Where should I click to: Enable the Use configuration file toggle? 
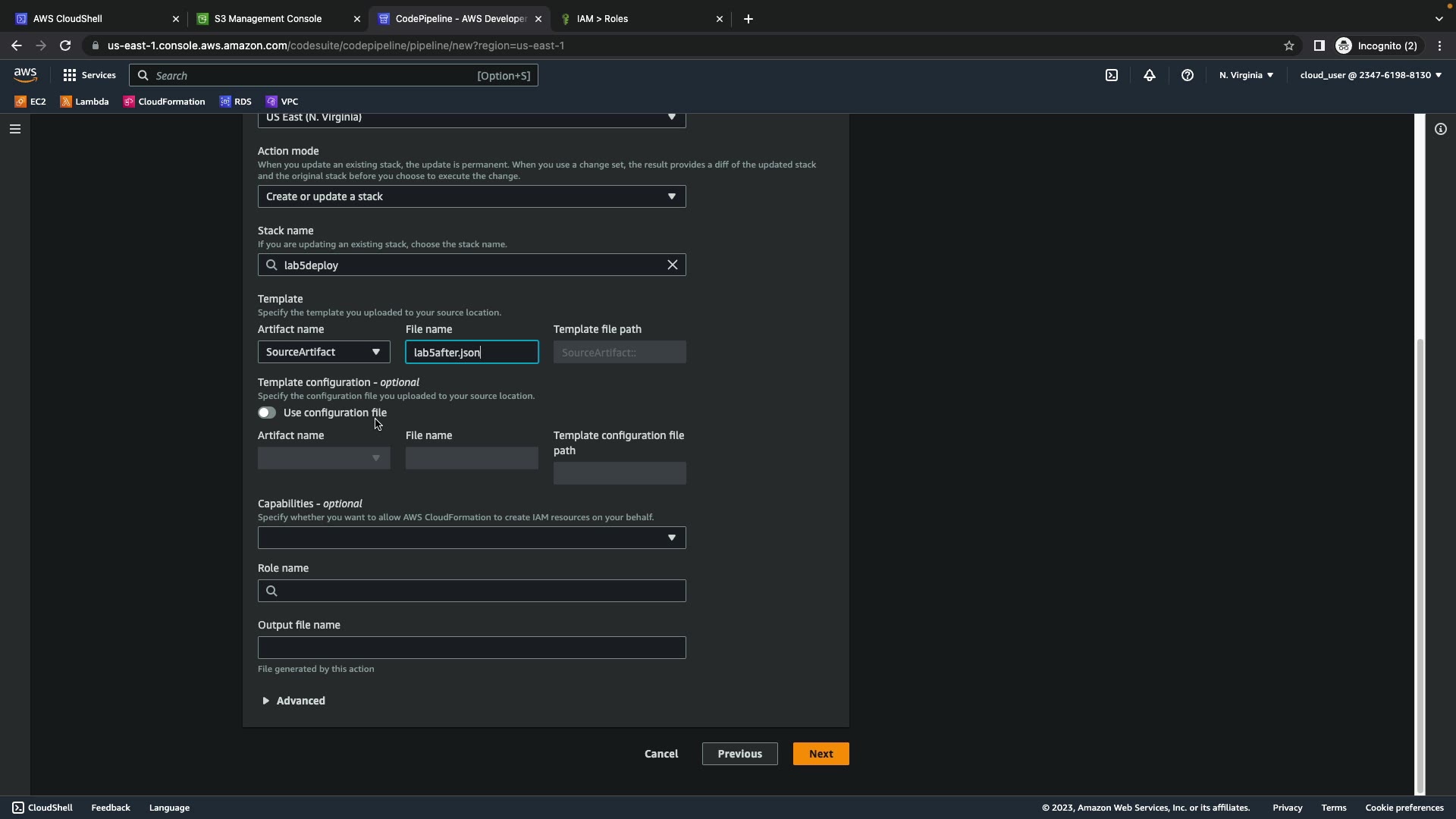tap(266, 413)
